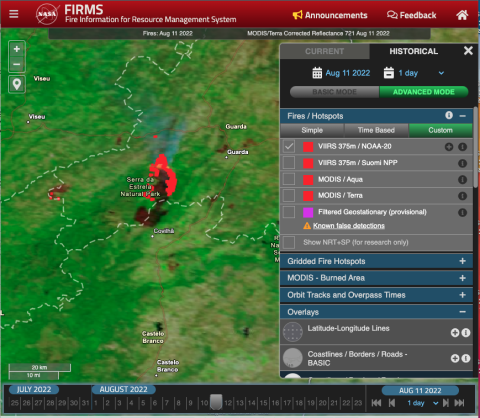Select the Simple fire display tab

[312, 130]
